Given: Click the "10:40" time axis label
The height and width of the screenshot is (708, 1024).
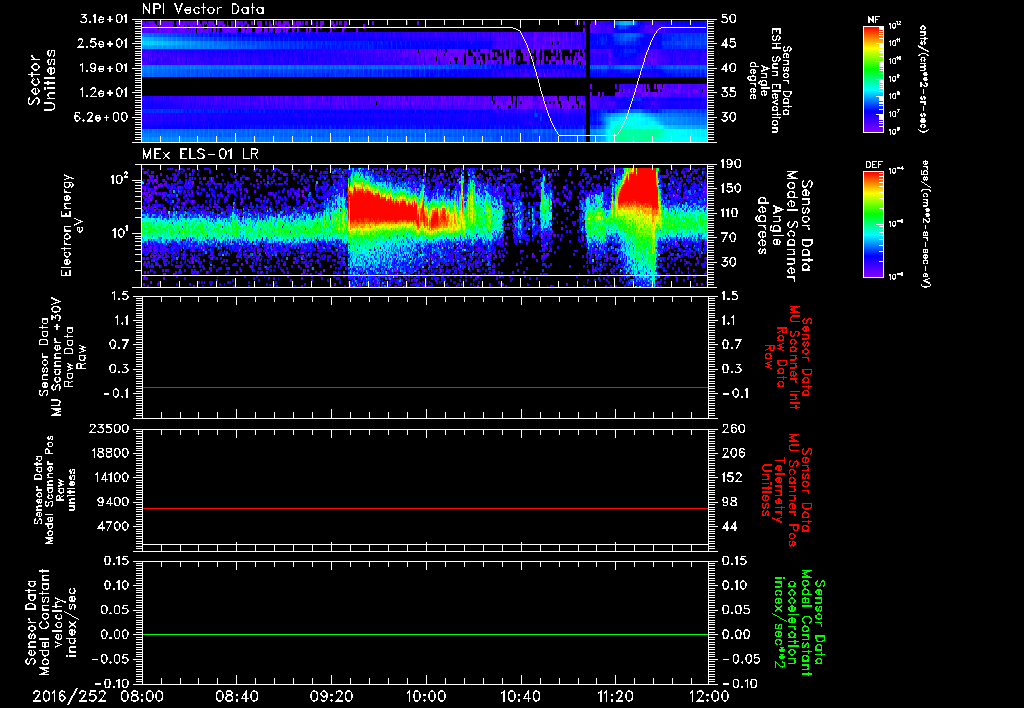Looking at the screenshot, I should pos(520,696).
